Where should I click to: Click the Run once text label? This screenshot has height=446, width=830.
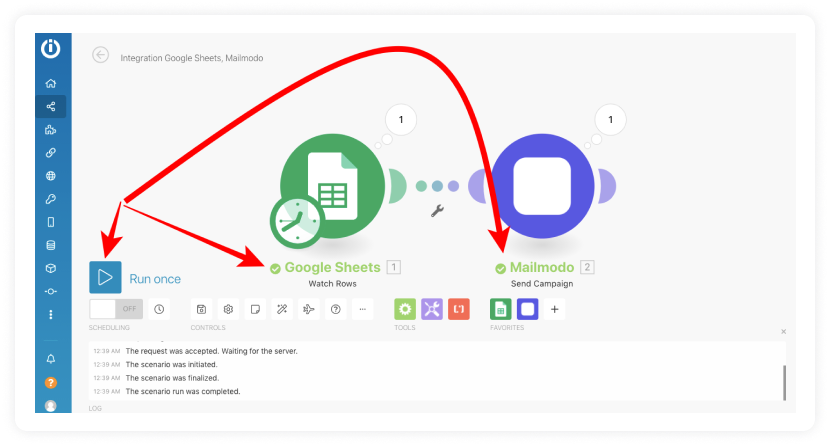pos(155,279)
